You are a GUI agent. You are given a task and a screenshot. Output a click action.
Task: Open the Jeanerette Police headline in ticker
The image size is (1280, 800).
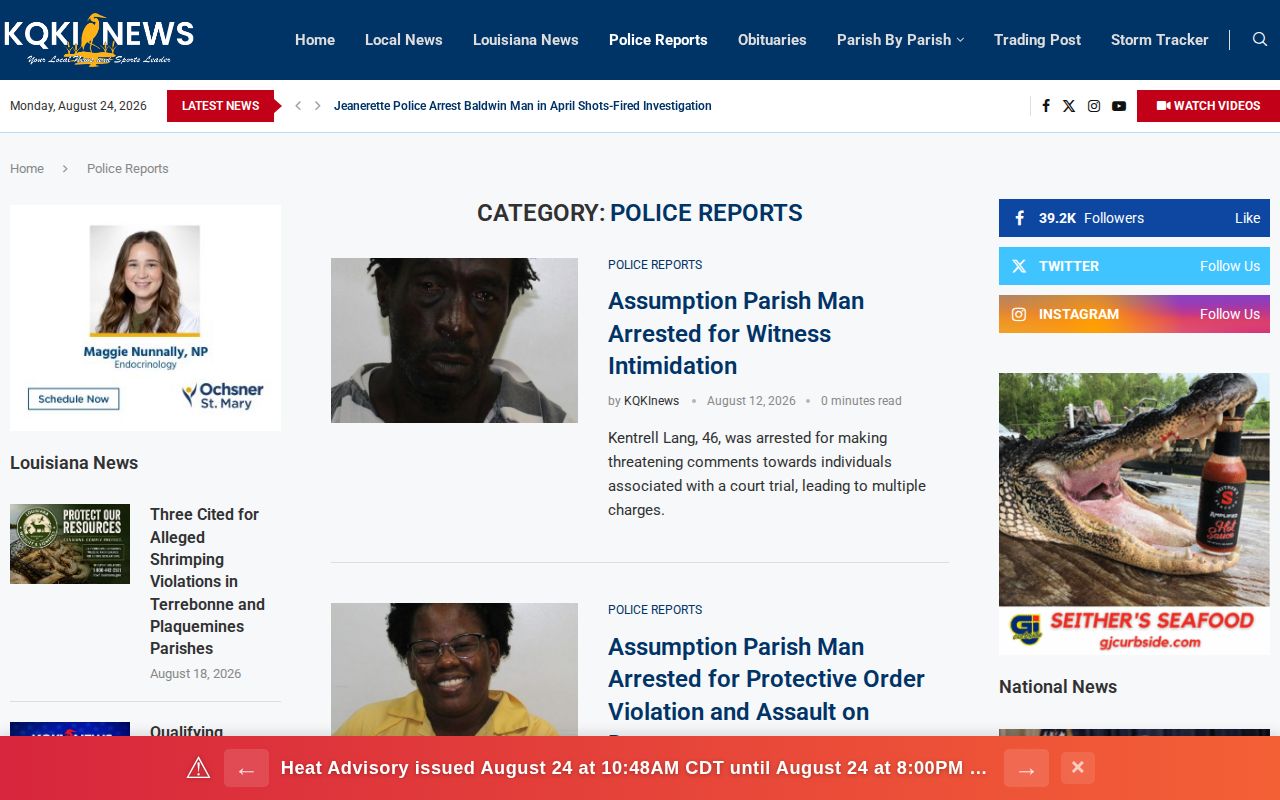[x=523, y=106]
